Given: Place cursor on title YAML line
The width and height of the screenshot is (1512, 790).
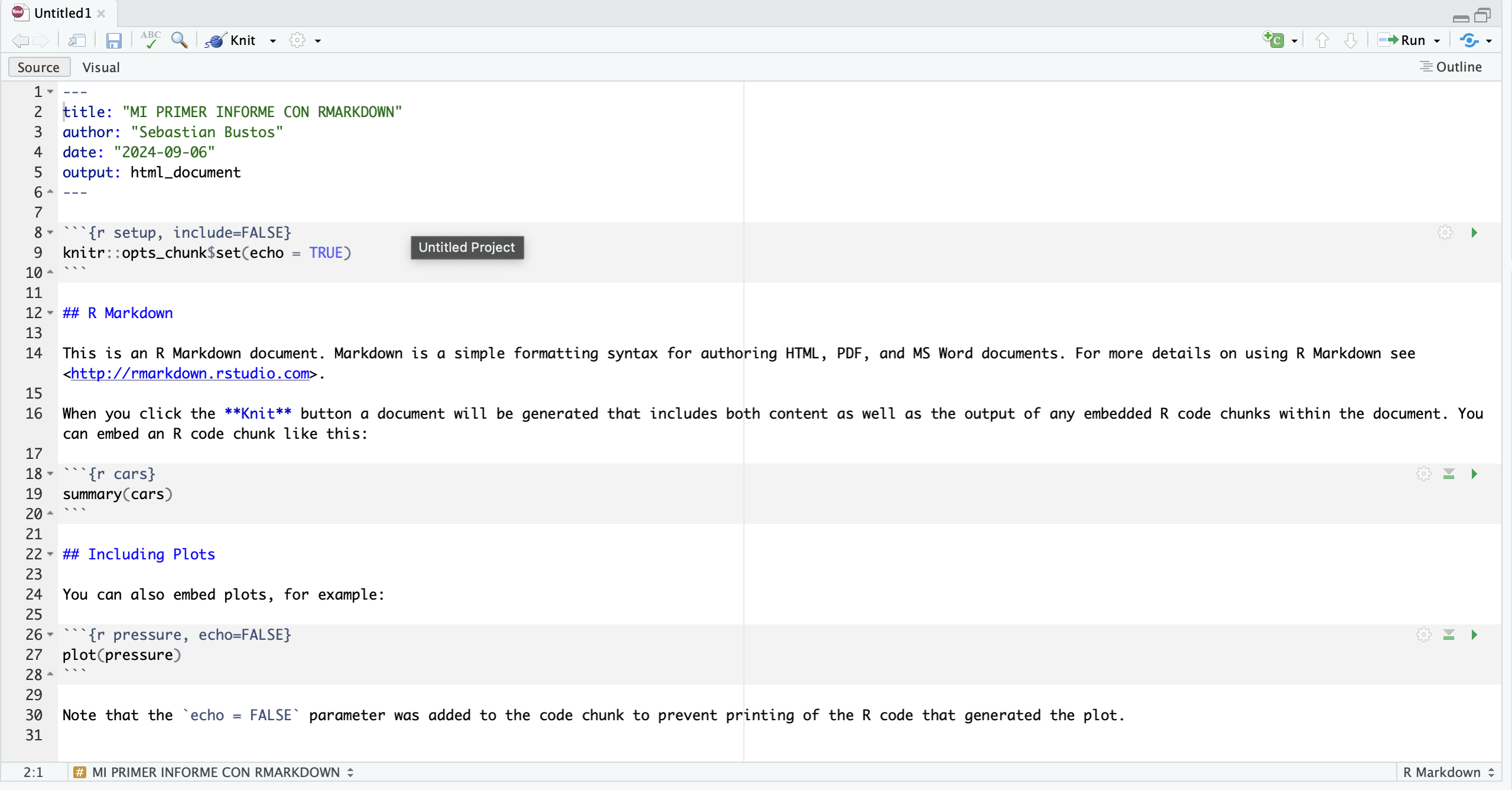Looking at the screenshot, I should click(232, 112).
